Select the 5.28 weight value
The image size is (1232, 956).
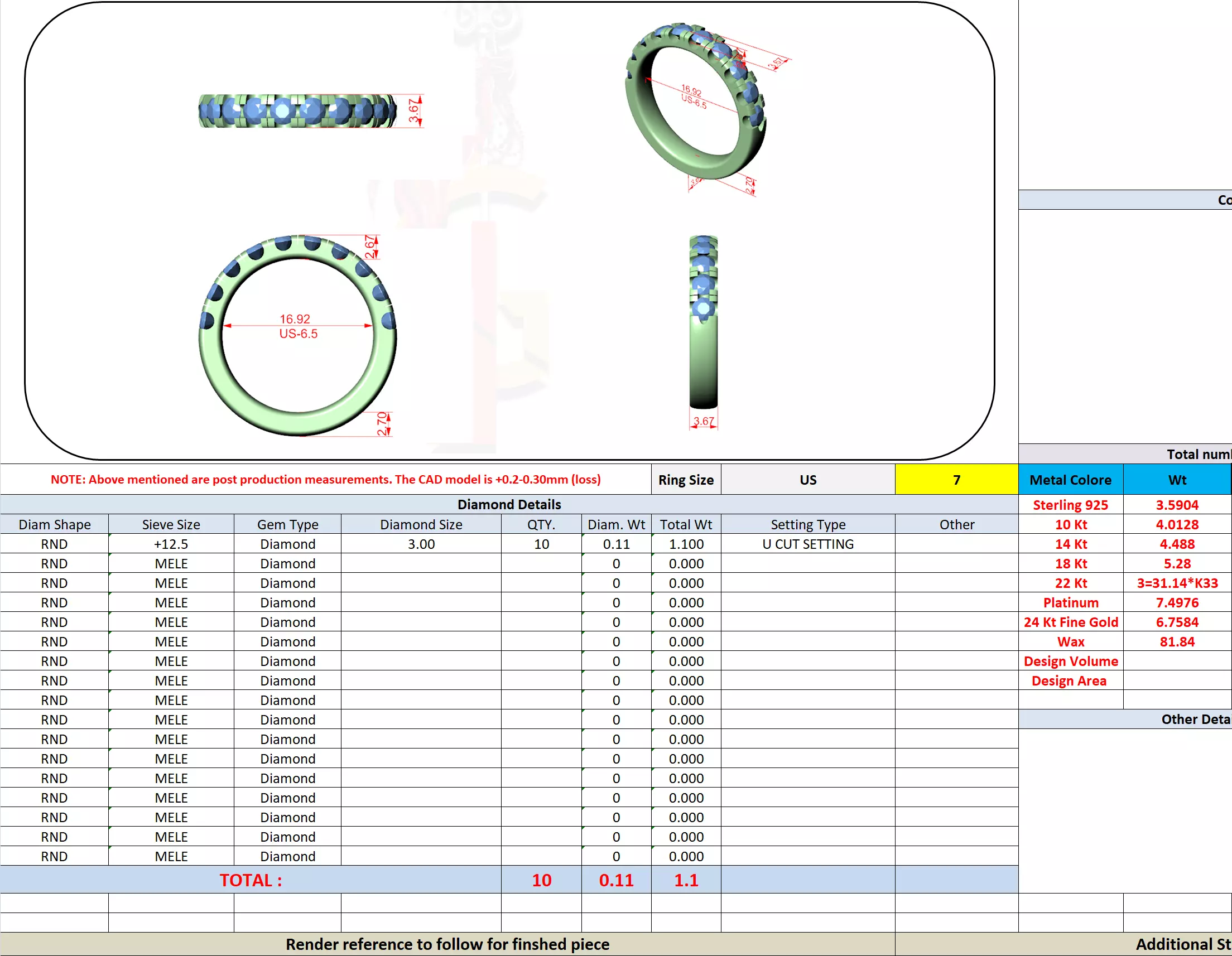coord(1177,563)
